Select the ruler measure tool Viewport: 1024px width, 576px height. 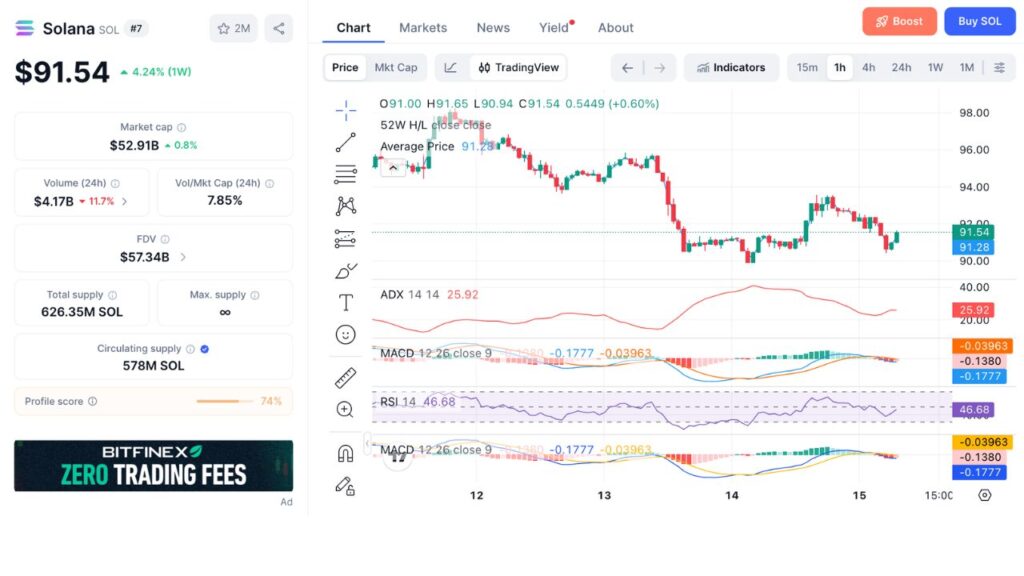click(345, 377)
